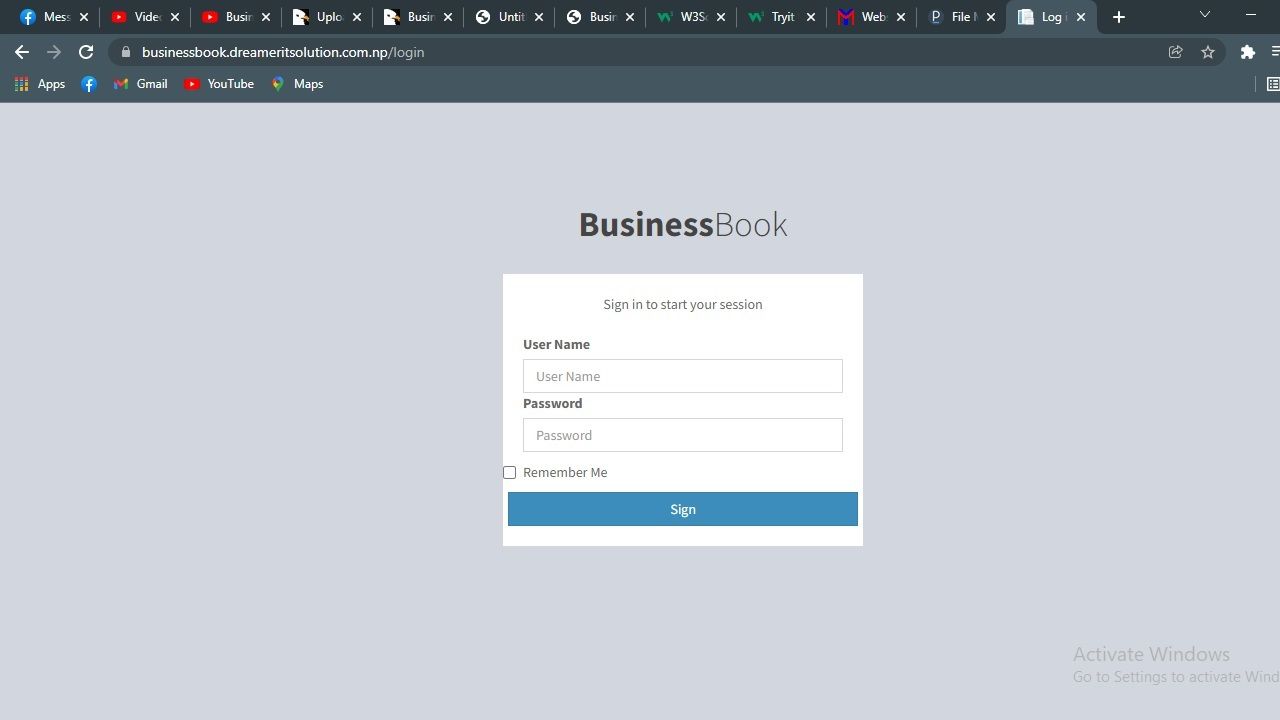Focus the Password field
Viewport: 1280px width, 720px height.
tap(683, 435)
